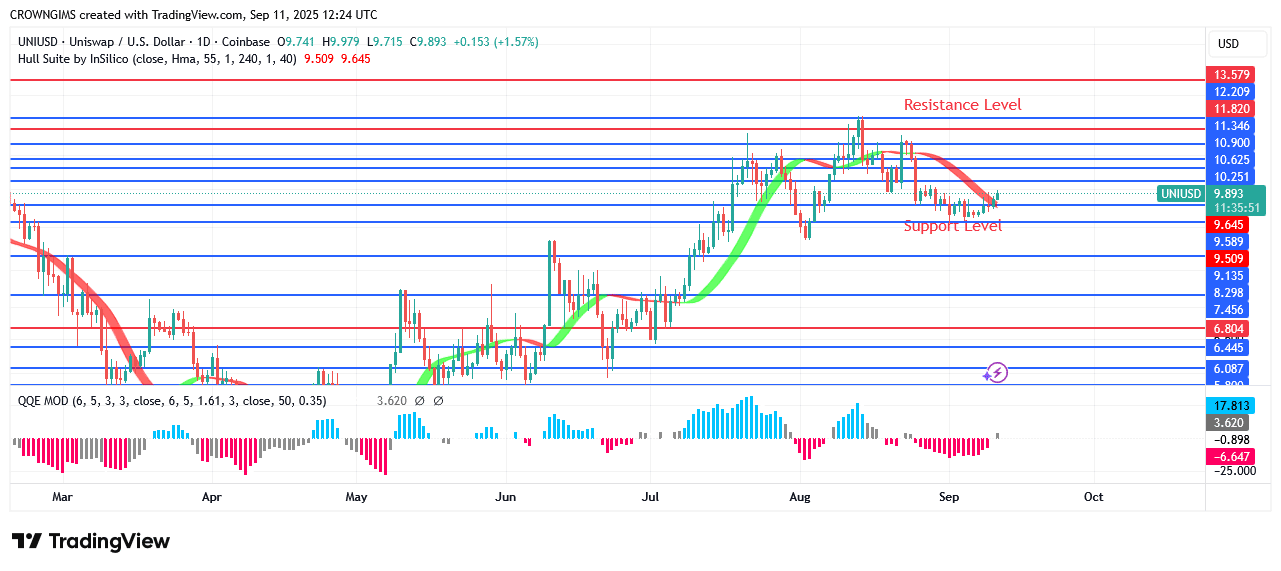Click the Resistance Level text label

click(x=963, y=105)
